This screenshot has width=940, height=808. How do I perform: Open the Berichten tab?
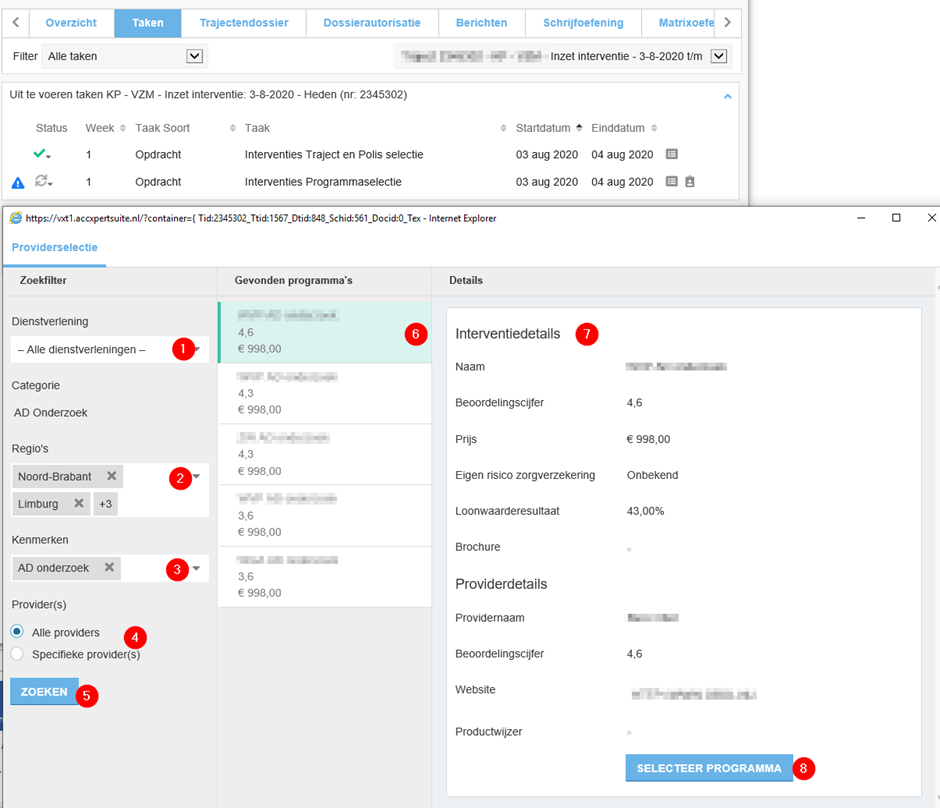[x=481, y=22]
